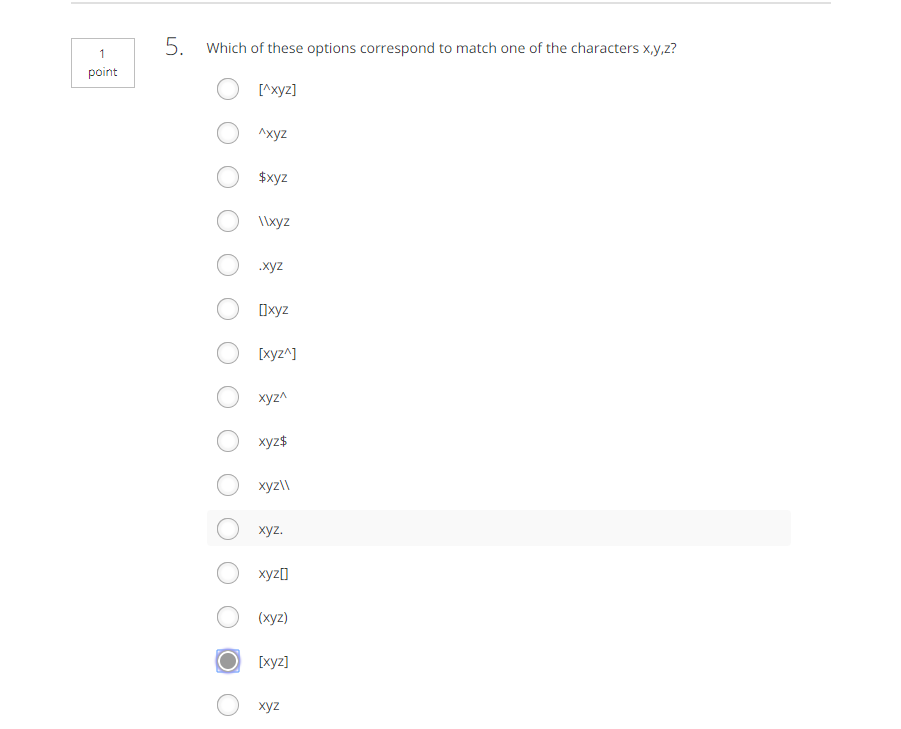Choose the []xyz answer option

(228, 309)
